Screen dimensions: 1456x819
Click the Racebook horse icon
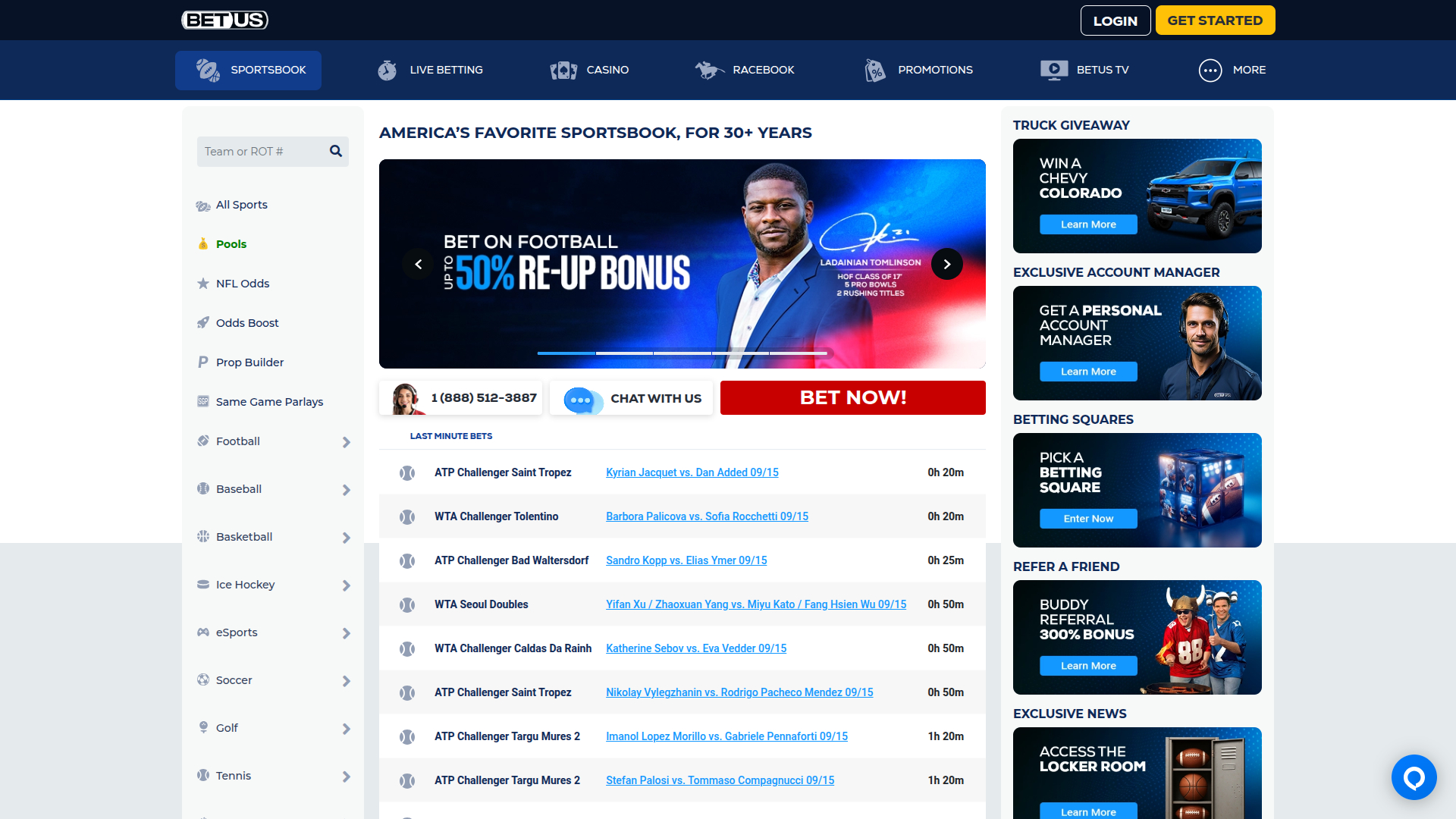708,70
